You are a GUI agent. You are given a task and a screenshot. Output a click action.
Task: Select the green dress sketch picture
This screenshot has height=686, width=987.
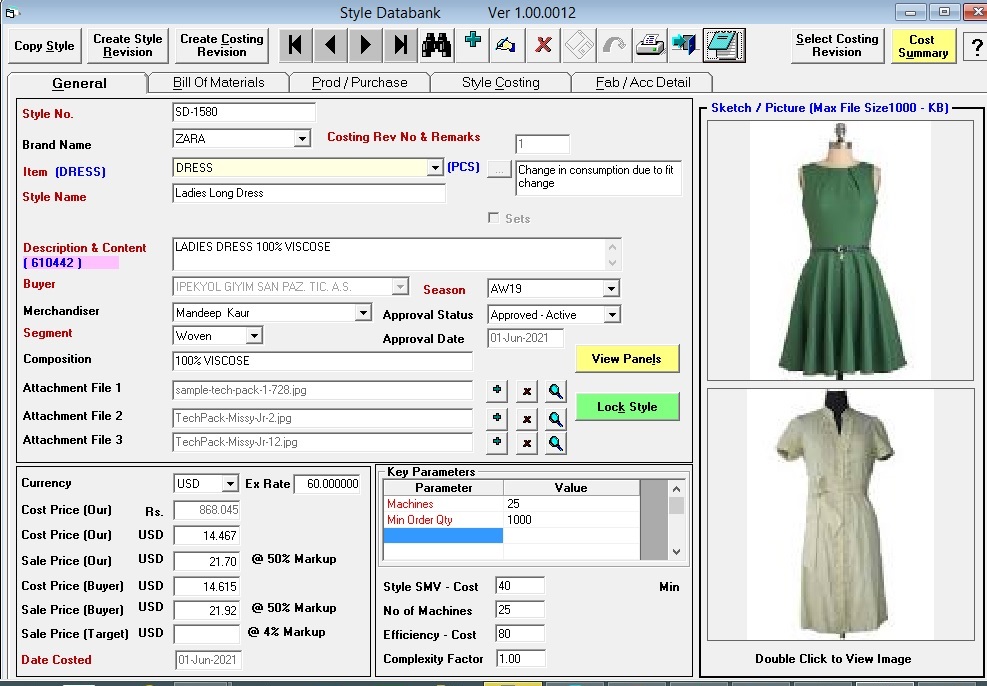click(840, 250)
